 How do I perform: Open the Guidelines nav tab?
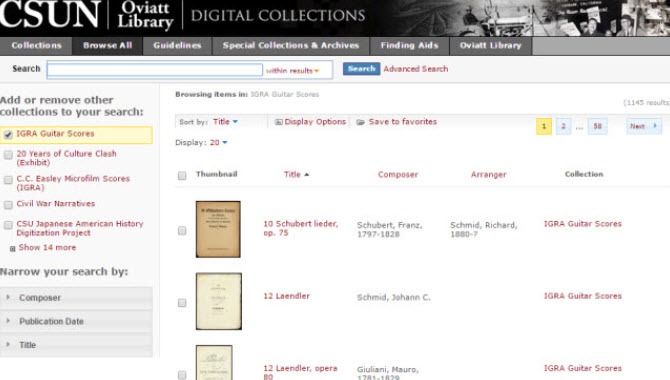click(x=177, y=46)
